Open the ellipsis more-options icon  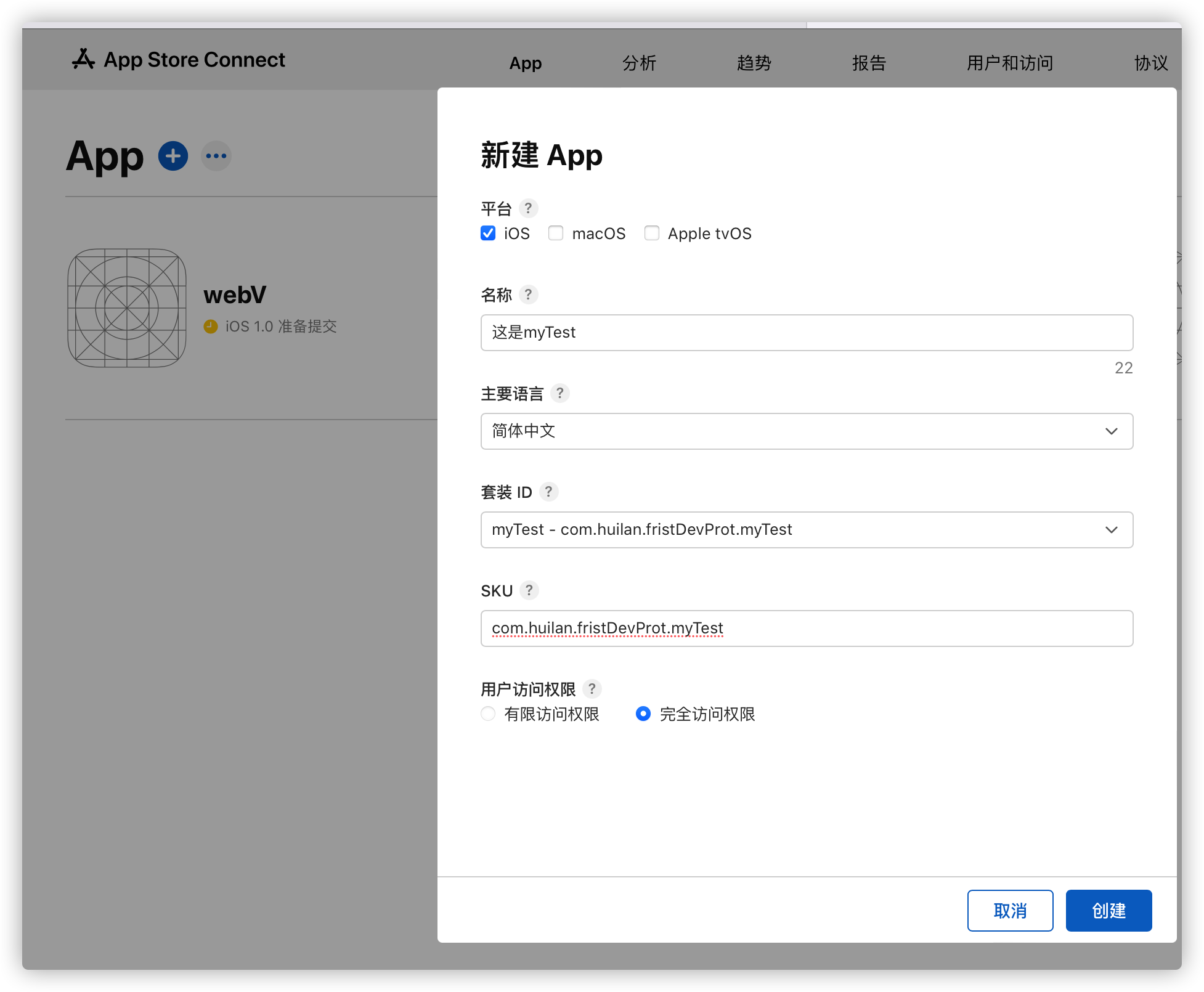216,156
